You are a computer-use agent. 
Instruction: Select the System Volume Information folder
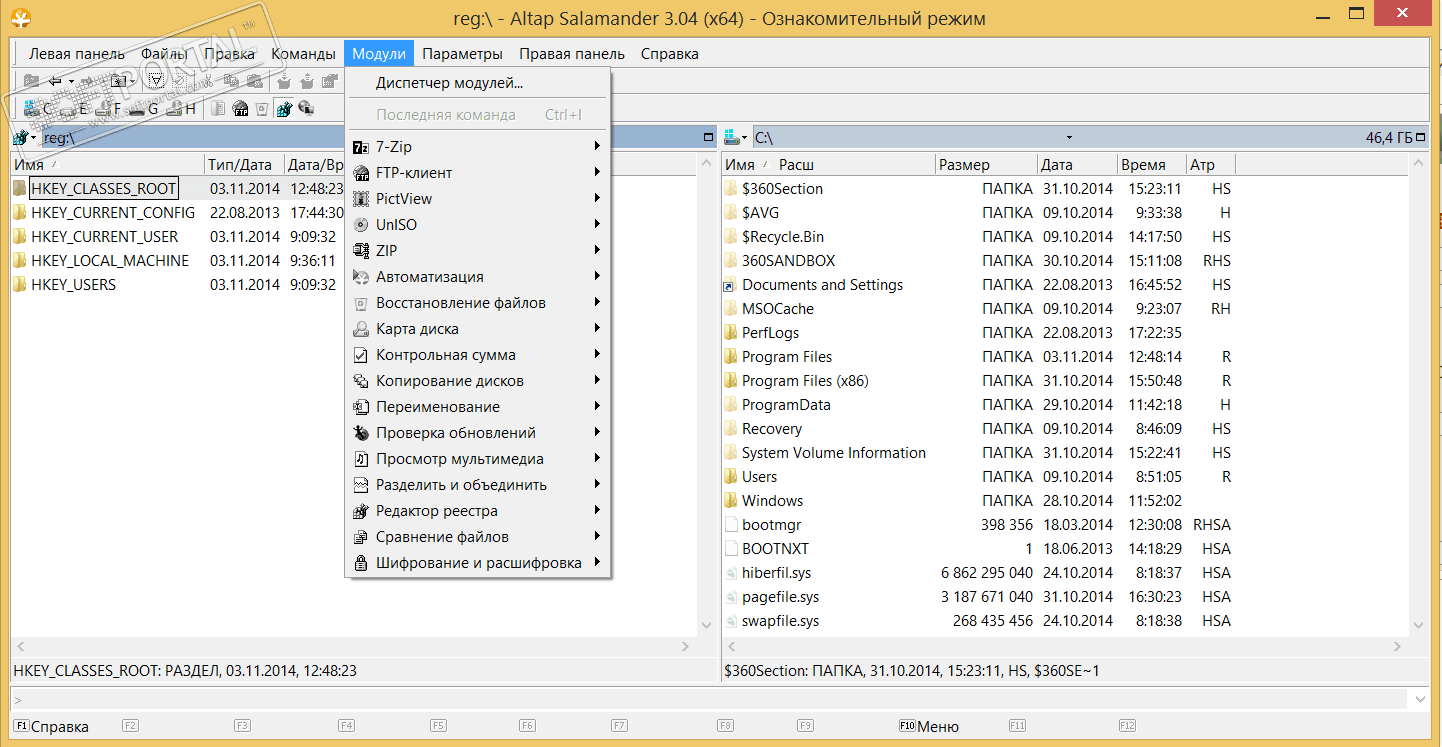tap(834, 453)
